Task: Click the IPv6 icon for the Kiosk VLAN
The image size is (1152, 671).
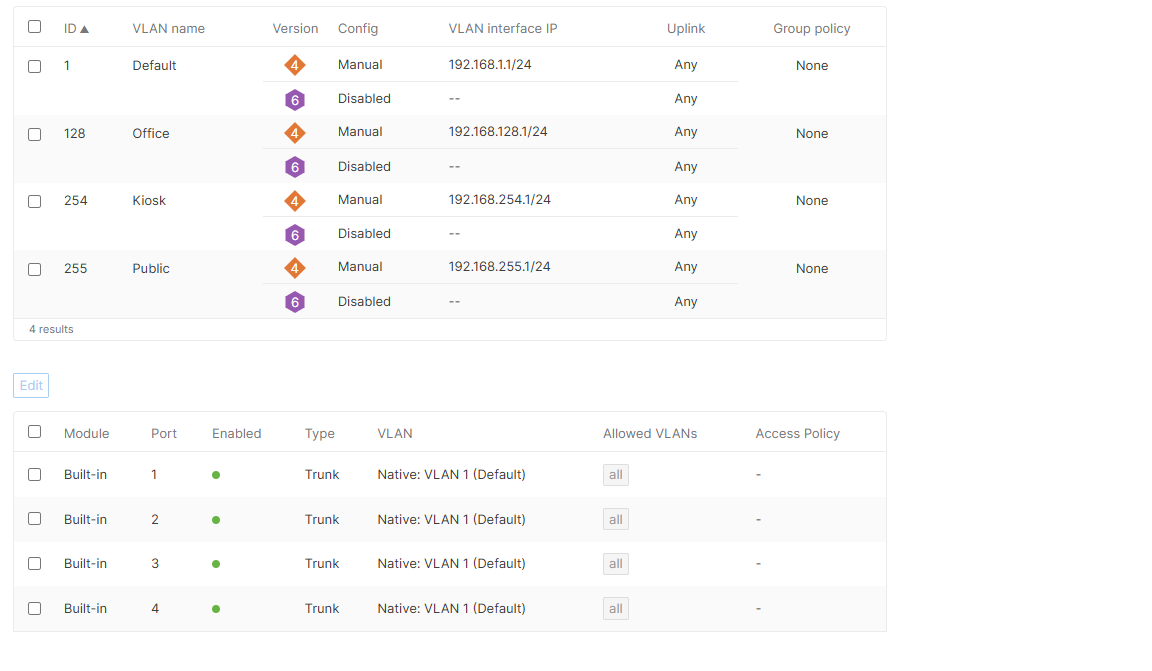Action: (295, 233)
